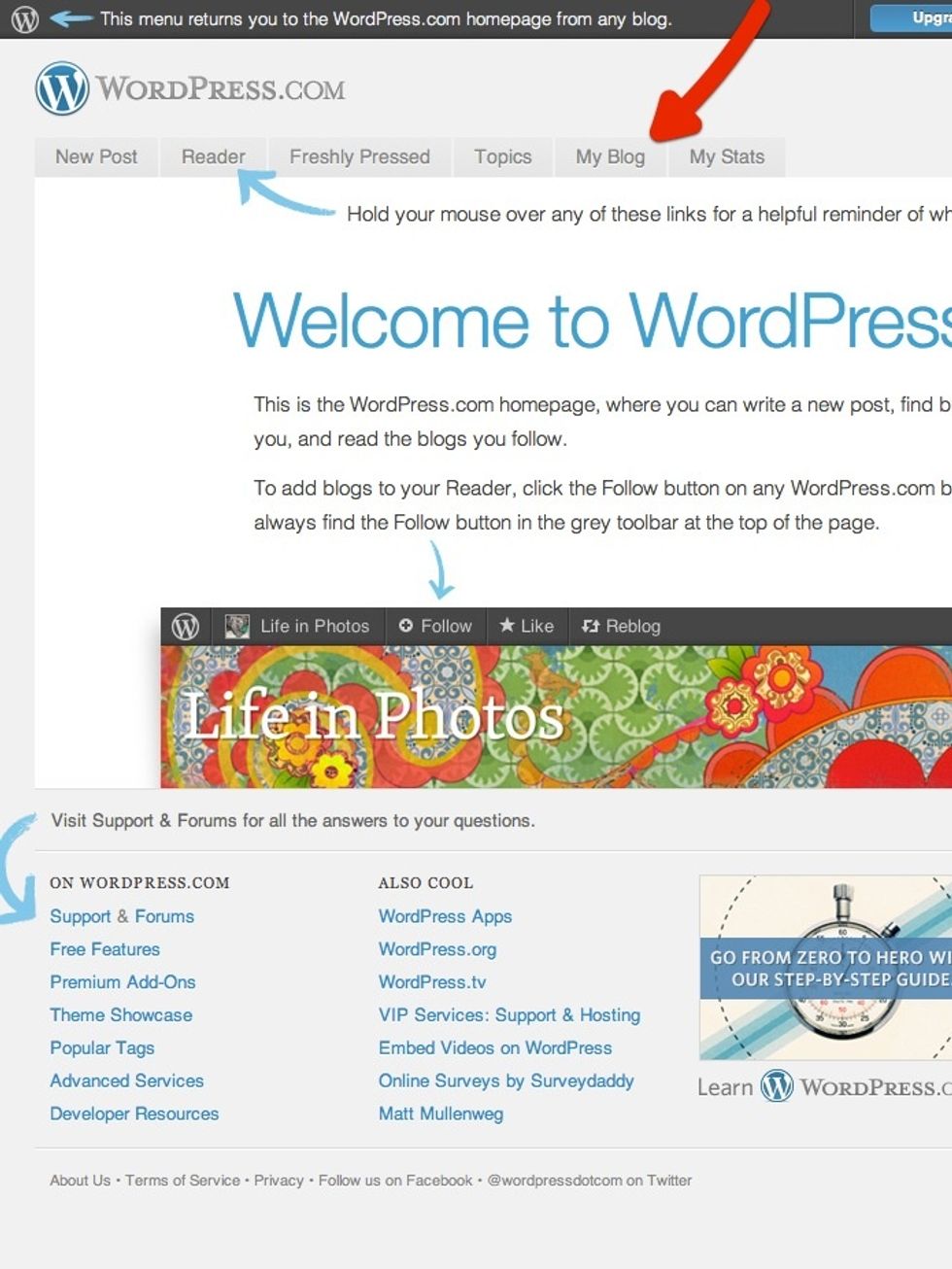952x1269 pixels.
Task: Open the New Post tab
Action: (x=96, y=156)
